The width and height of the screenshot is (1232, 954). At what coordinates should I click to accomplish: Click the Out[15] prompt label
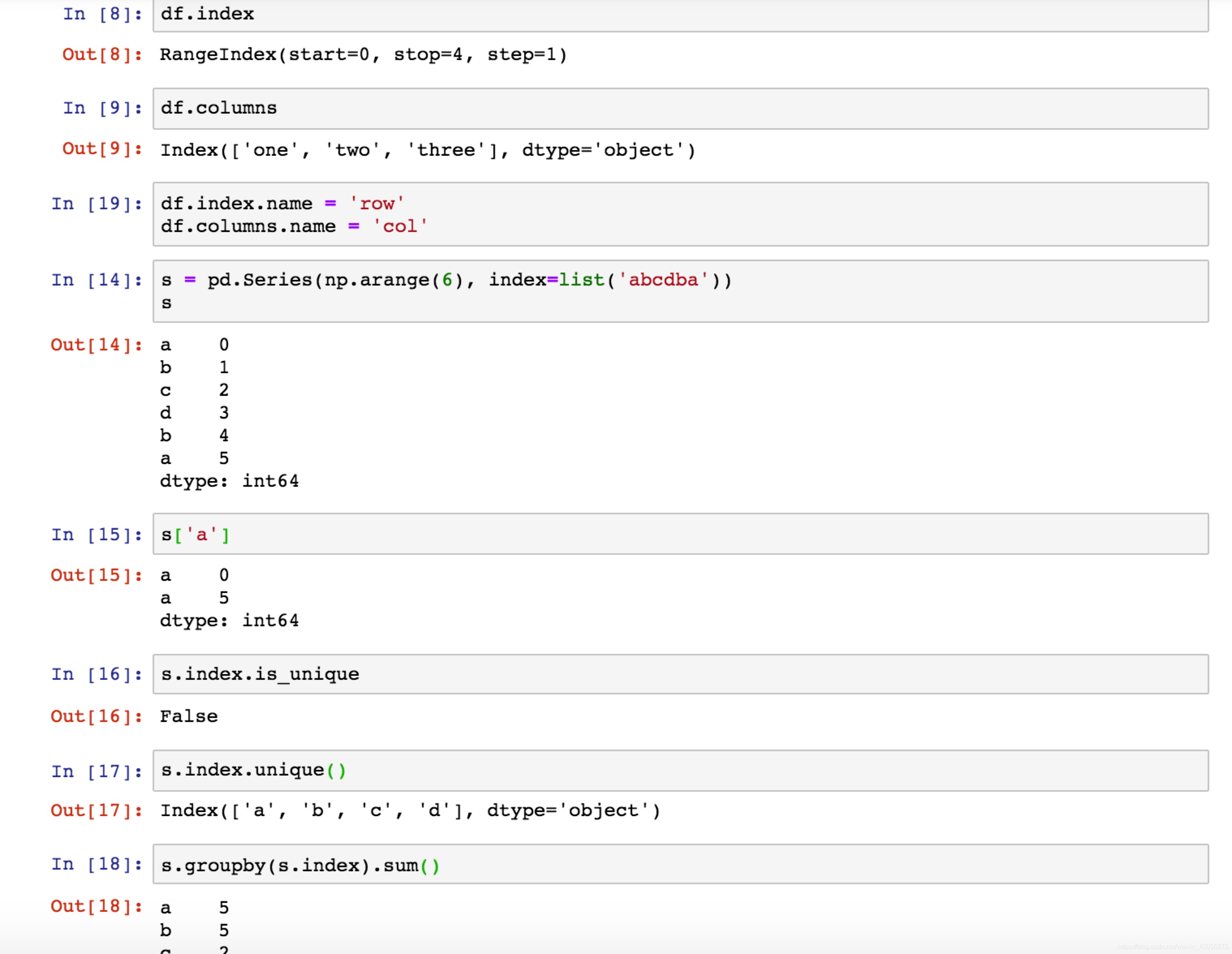pos(97,576)
